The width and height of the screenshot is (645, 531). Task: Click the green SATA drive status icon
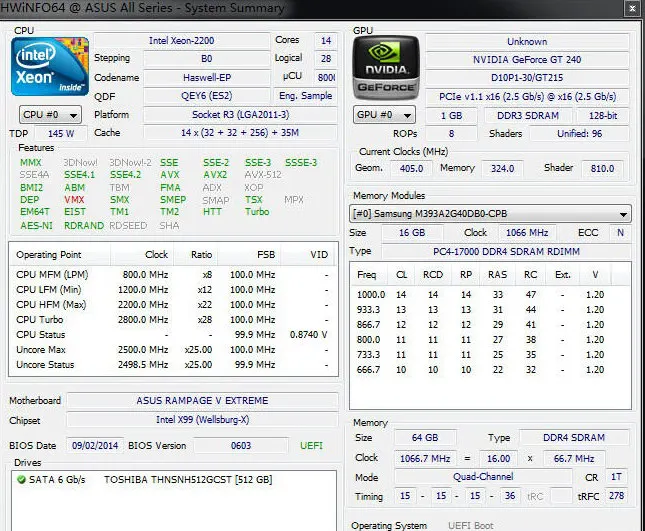point(21,480)
